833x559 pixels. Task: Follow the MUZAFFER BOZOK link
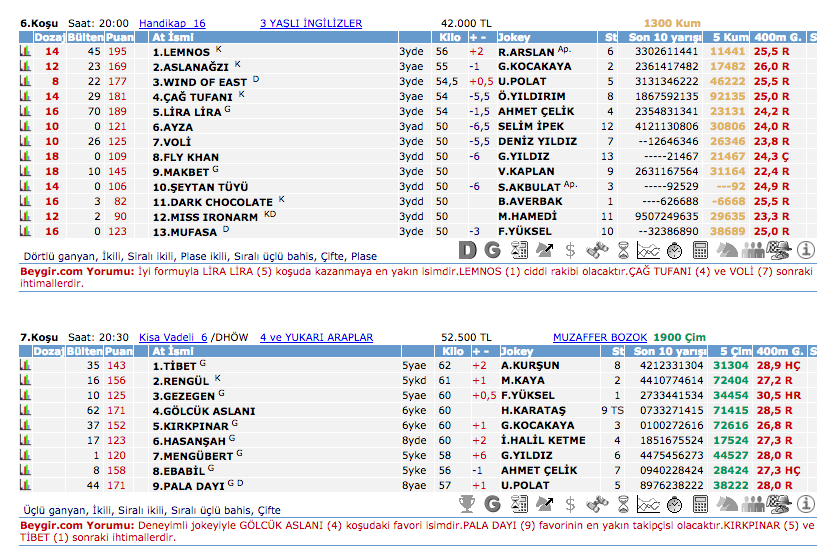tap(600, 338)
